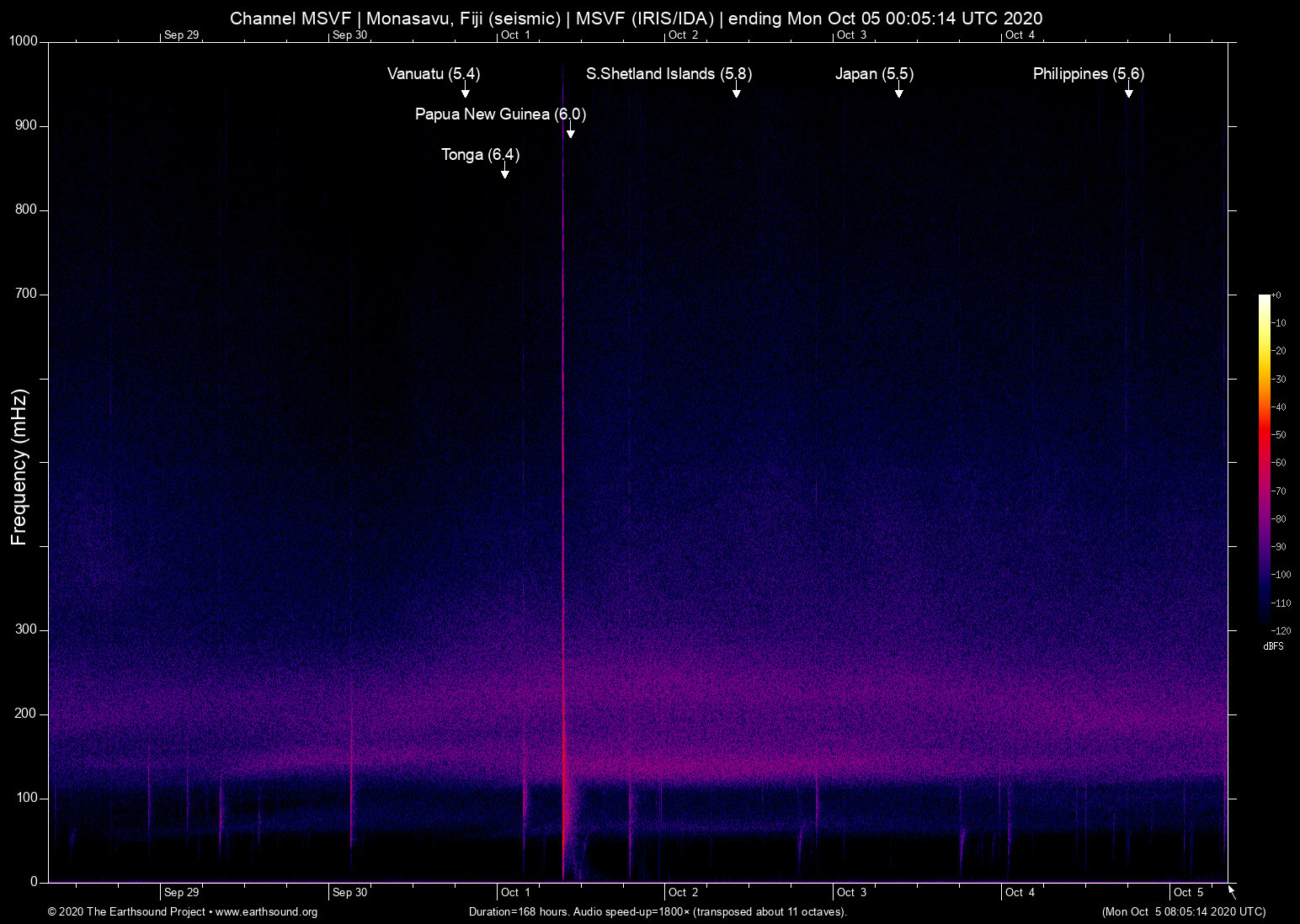The height and width of the screenshot is (924, 1300).
Task: Click the arrow under Papua New Guinea (6.0)
Action: 570,131
